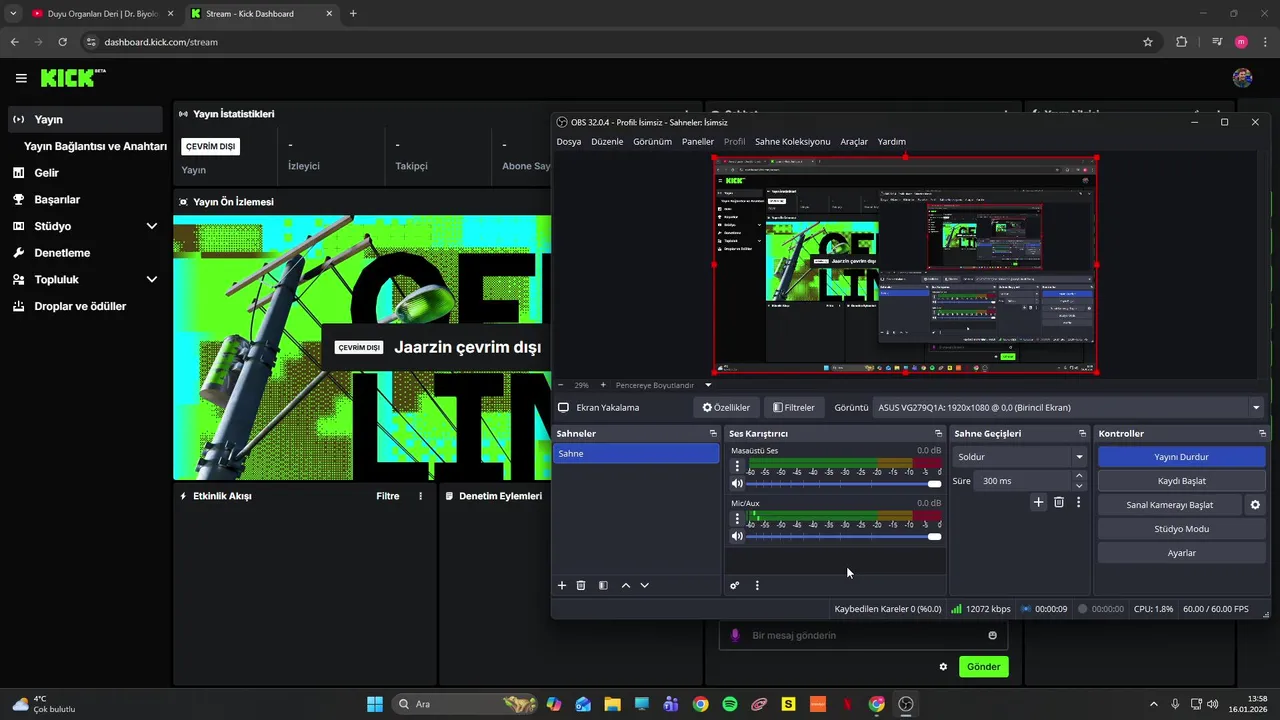Viewport: 1280px width, 720px height.
Task: Open Mic/Aux three-dot options
Action: point(737,519)
